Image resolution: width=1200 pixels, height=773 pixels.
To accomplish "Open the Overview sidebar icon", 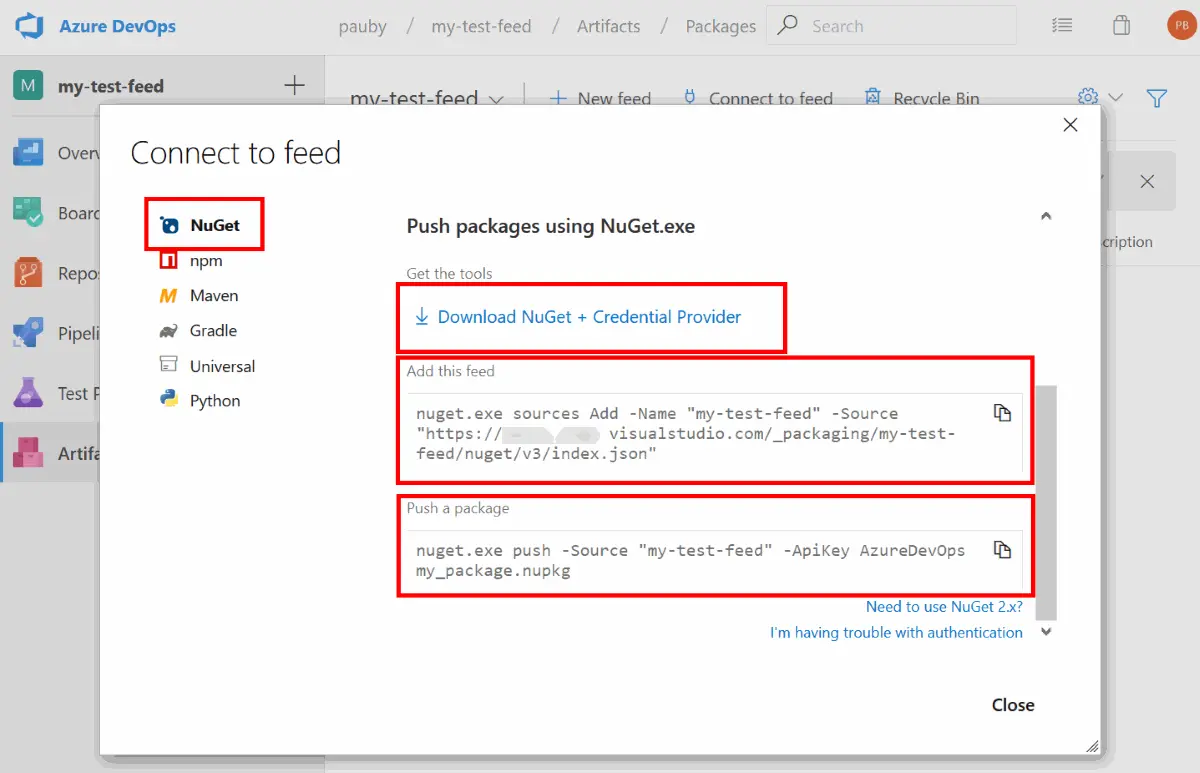I will pyautogui.click(x=28, y=153).
